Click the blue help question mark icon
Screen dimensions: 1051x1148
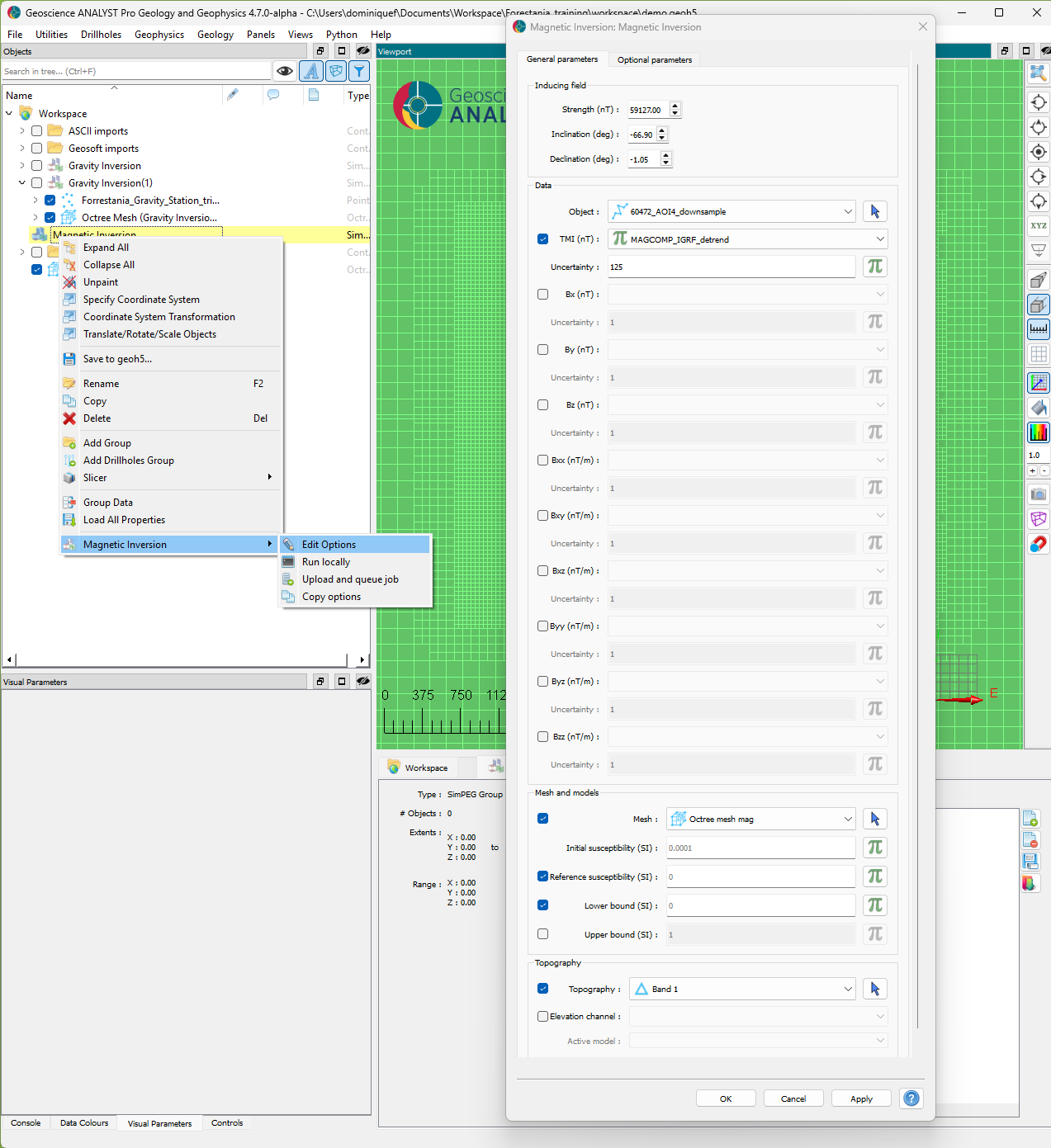coord(911,1098)
